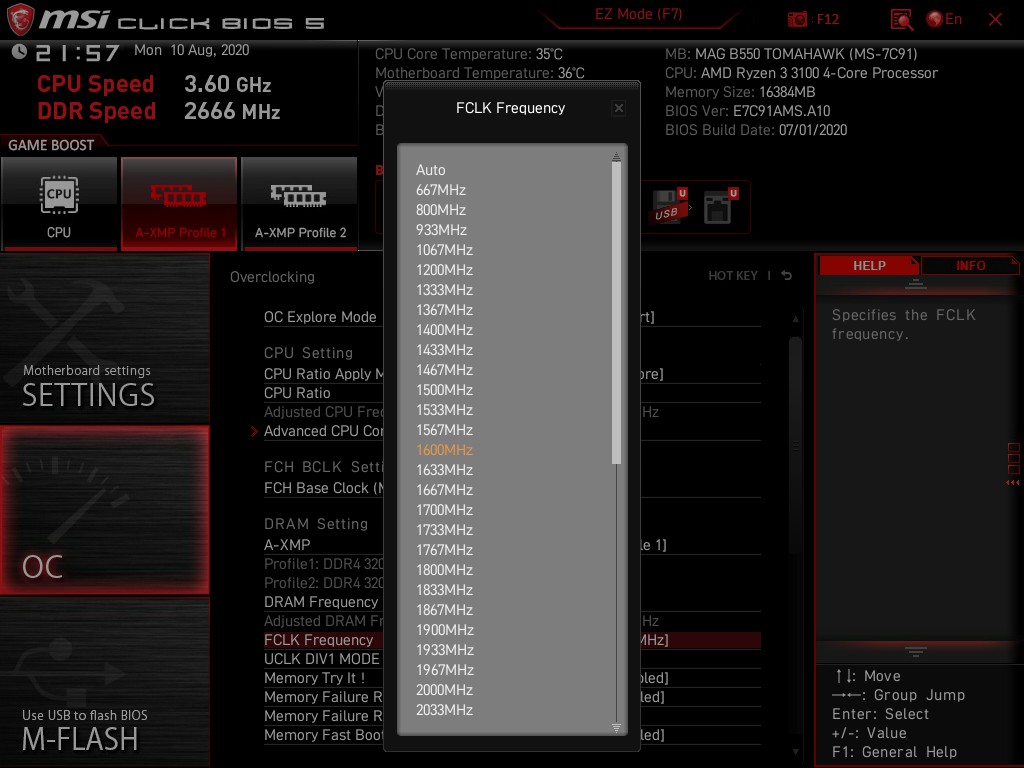Choose 1733MHz from the list
Screen dimensions: 1024x768
point(444,530)
